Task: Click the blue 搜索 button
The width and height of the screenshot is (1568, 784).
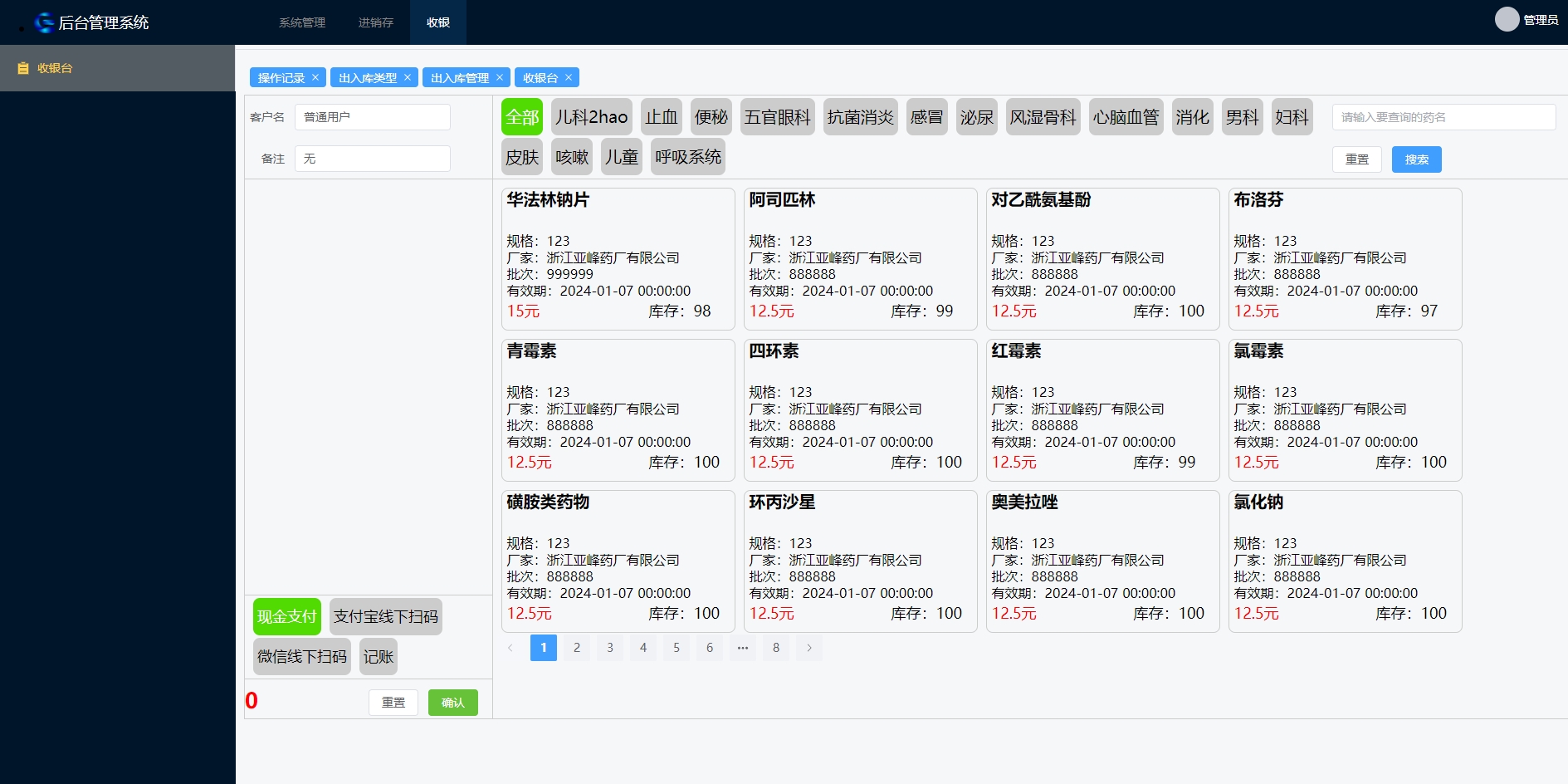Action: pyautogui.click(x=1416, y=159)
